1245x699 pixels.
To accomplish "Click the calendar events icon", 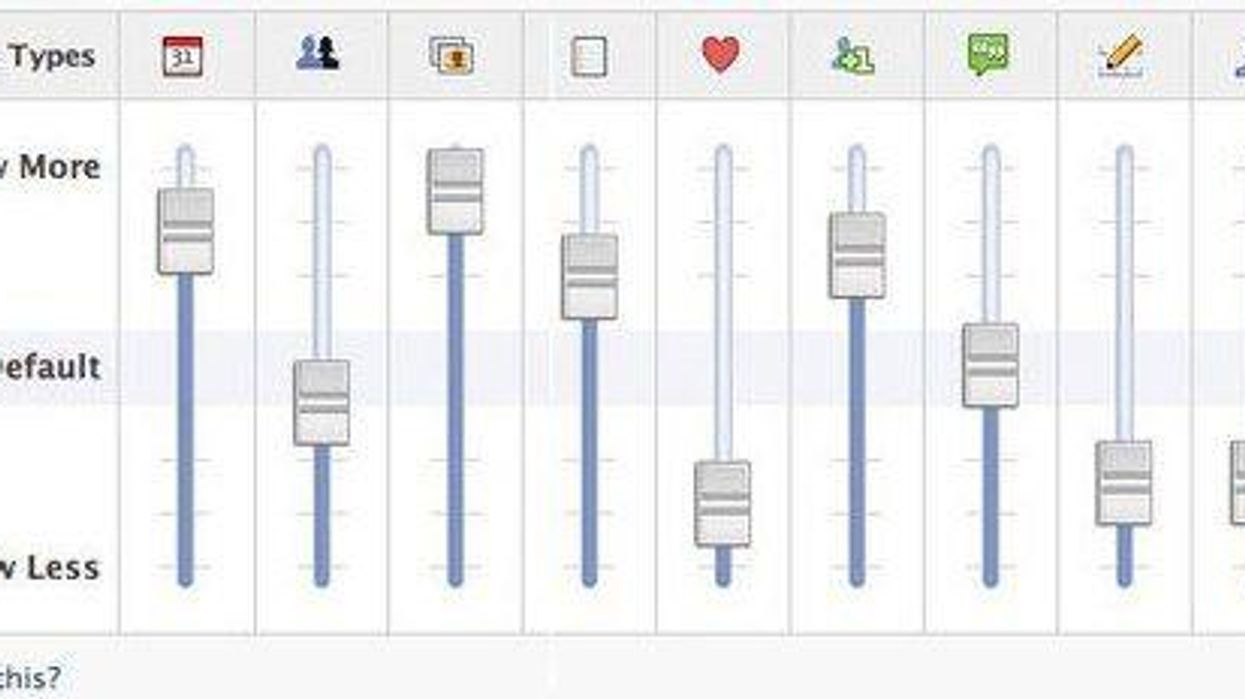I will [x=183, y=57].
